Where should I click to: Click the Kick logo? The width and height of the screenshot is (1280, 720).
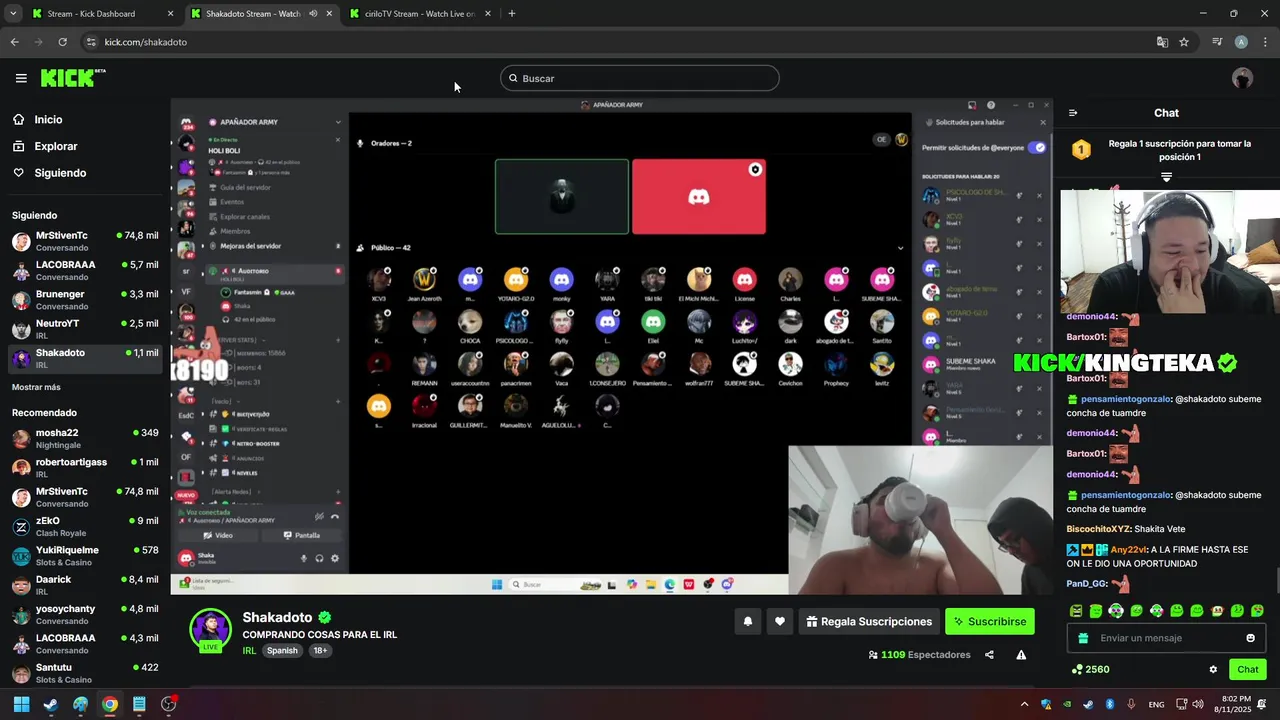click(x=72, y=78)
